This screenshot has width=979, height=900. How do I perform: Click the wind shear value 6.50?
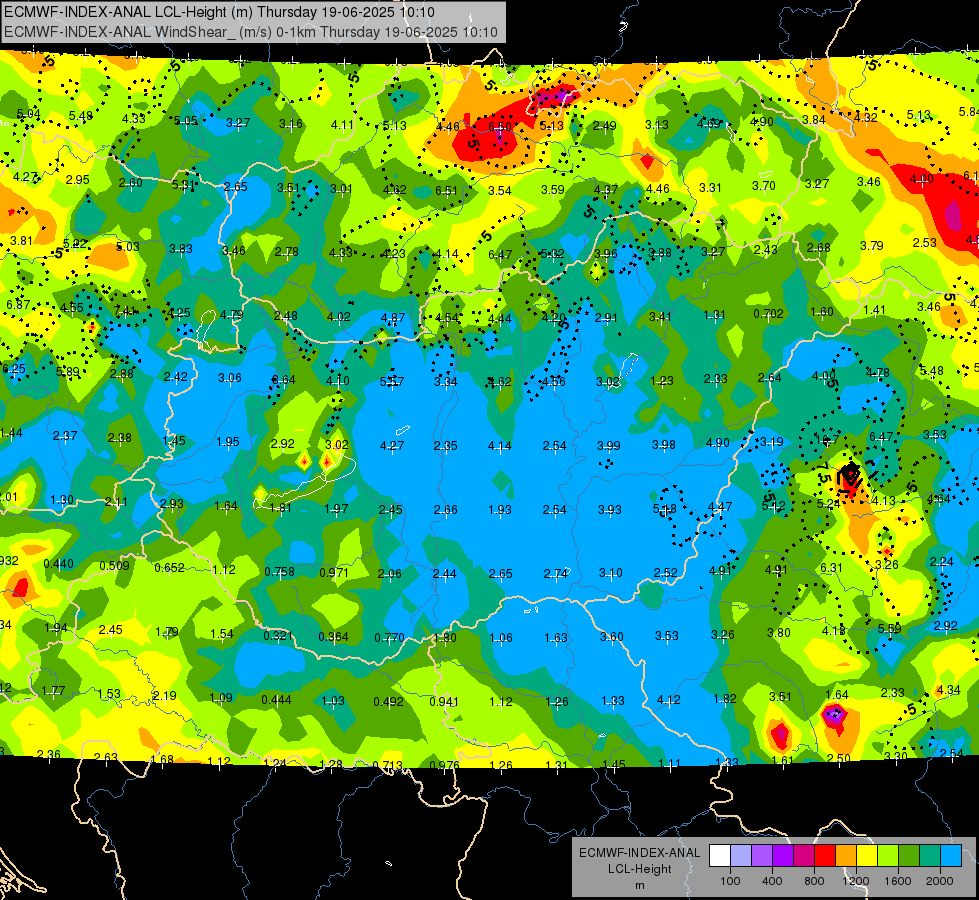coord(499,127)
